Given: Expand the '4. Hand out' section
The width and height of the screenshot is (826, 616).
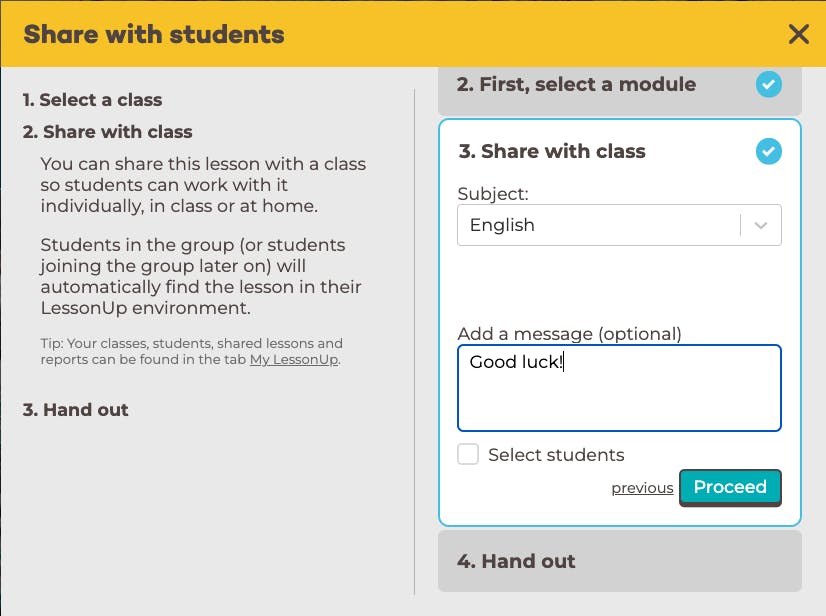Looking at the screenshot, I should tap(620, 561).
